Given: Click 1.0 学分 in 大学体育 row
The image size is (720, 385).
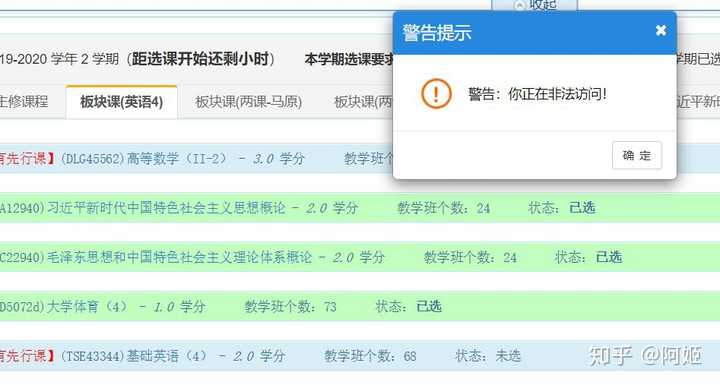Looking at the screenshot, I should tap(179, 306).
